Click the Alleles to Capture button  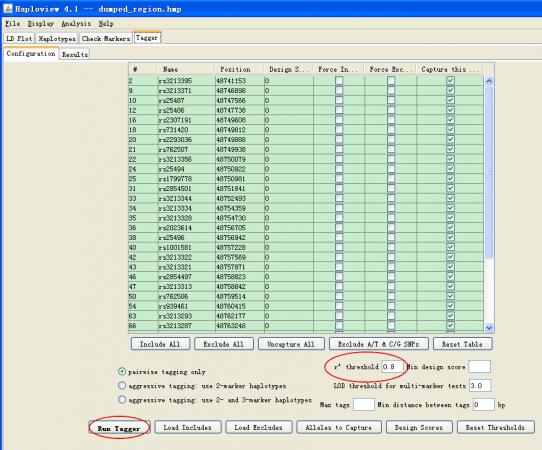click(x=339, y=427)
